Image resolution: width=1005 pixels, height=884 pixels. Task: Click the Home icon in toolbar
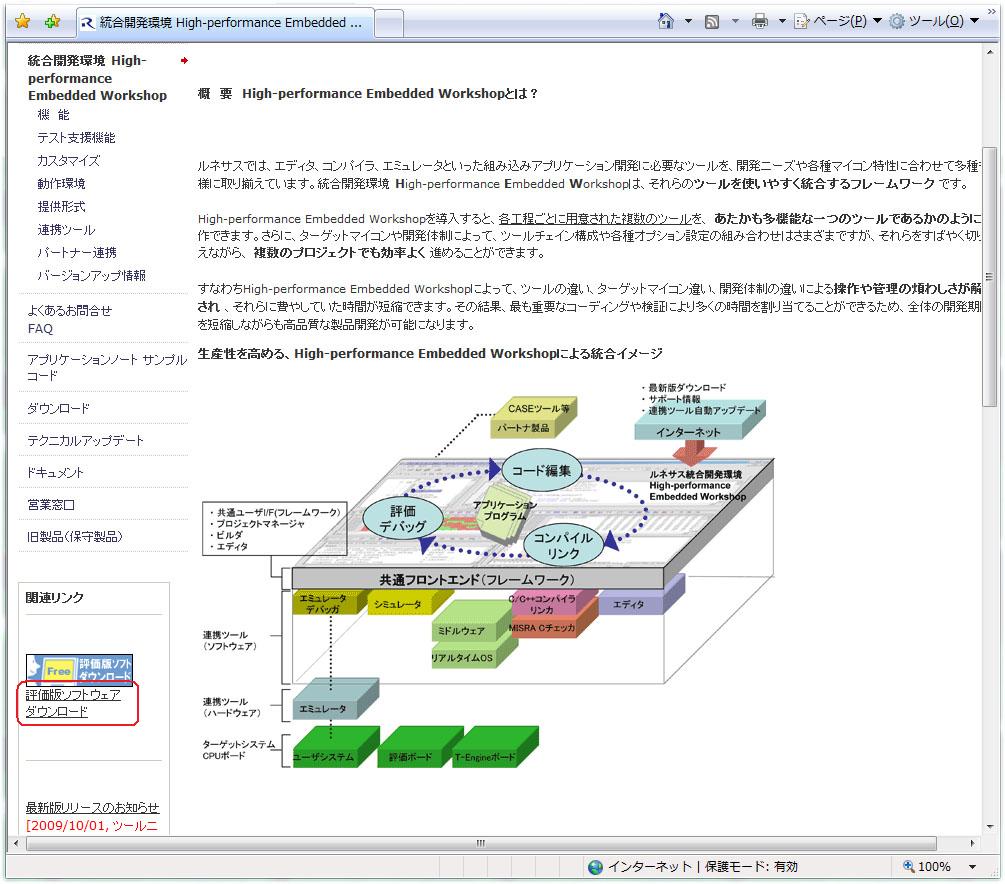coord(666,21)
